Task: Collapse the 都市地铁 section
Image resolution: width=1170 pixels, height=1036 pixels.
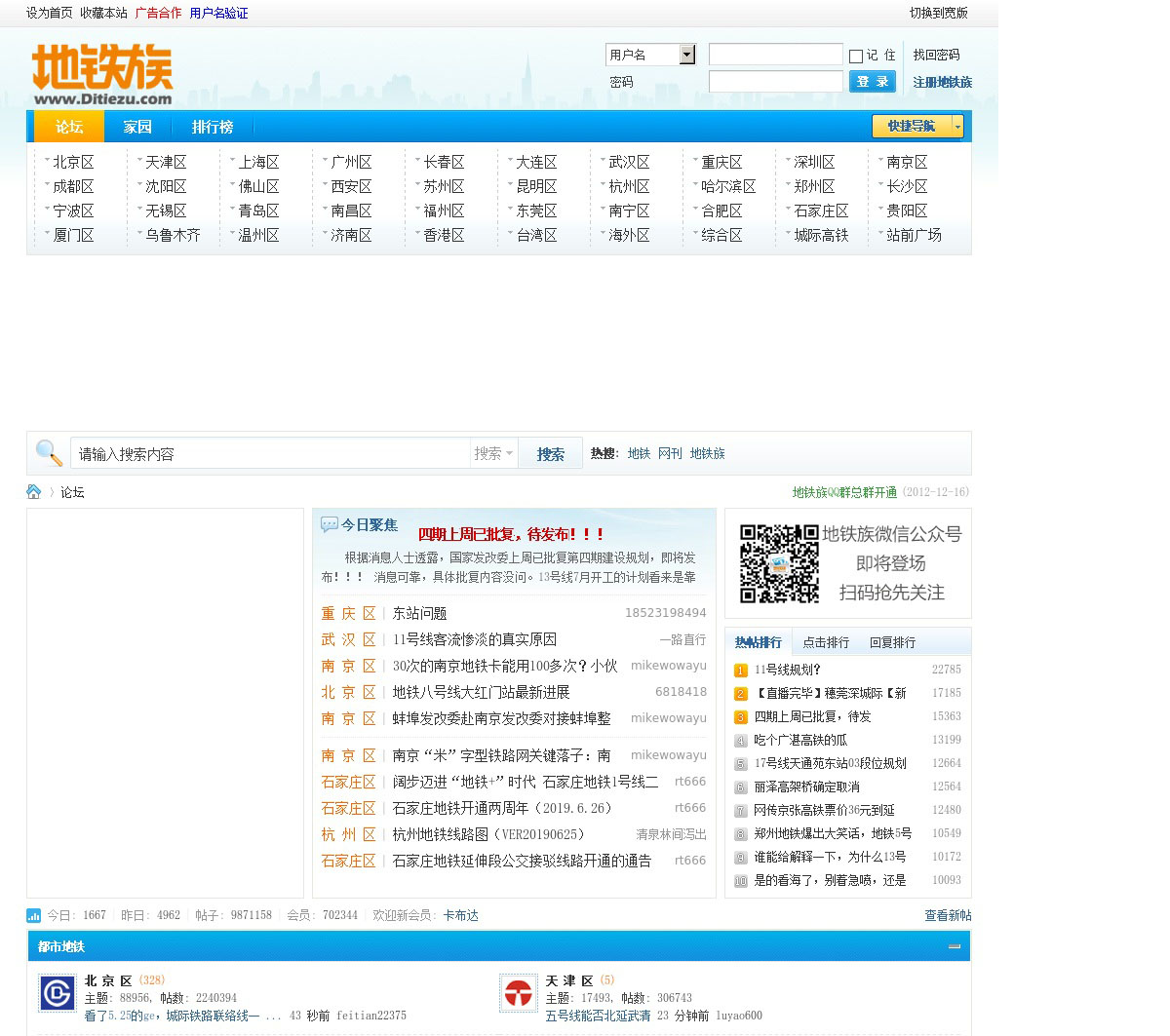Action: click(x=955, y=946)
